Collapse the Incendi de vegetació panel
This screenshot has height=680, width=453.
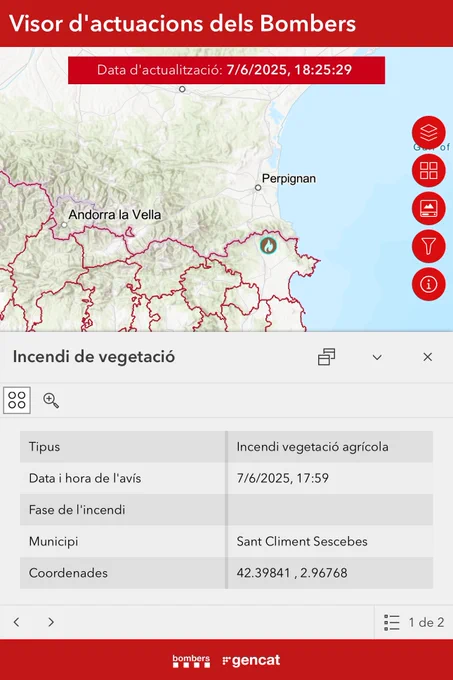click(x=377, y=357)
